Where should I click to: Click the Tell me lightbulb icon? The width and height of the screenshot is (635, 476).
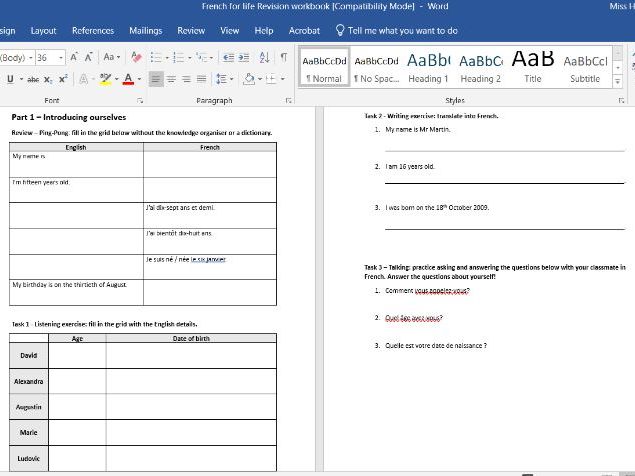[340, 30]
